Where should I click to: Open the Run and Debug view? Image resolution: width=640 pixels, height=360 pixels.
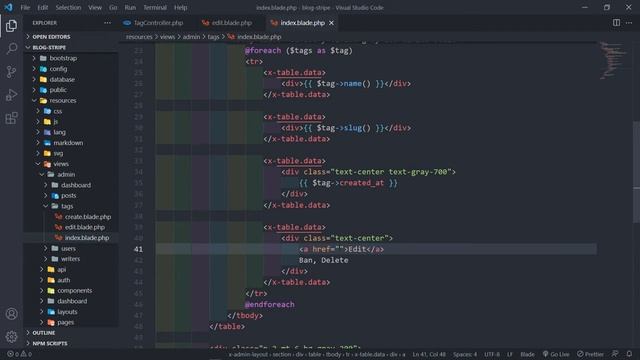[11, 95]
